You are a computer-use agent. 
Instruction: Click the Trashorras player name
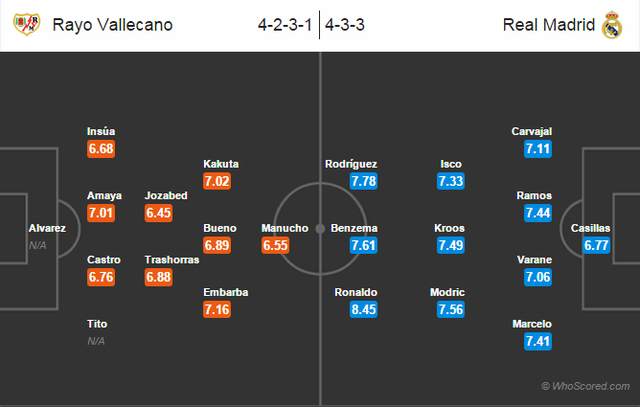[x=172, y=260]
